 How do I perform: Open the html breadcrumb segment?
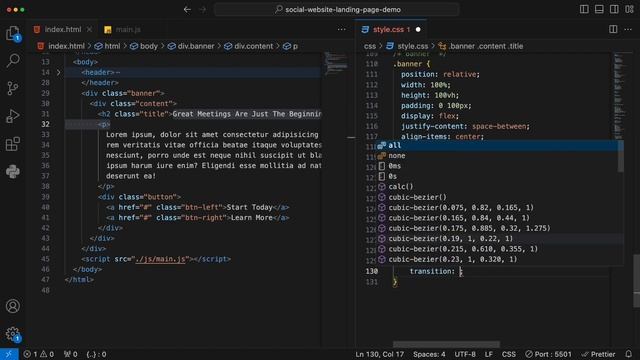tap(108, 46)
